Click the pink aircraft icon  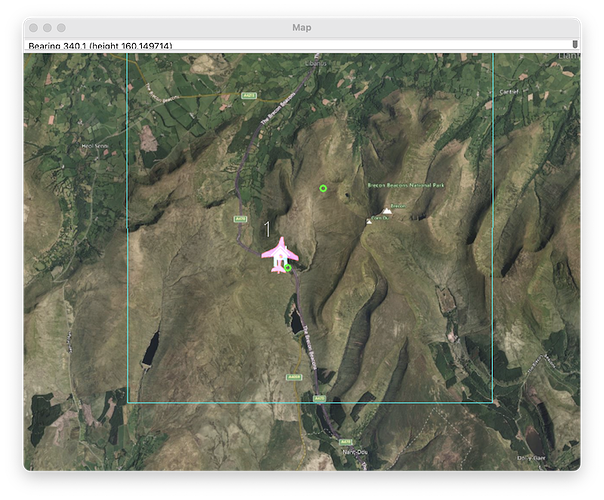tap(280, 252)
